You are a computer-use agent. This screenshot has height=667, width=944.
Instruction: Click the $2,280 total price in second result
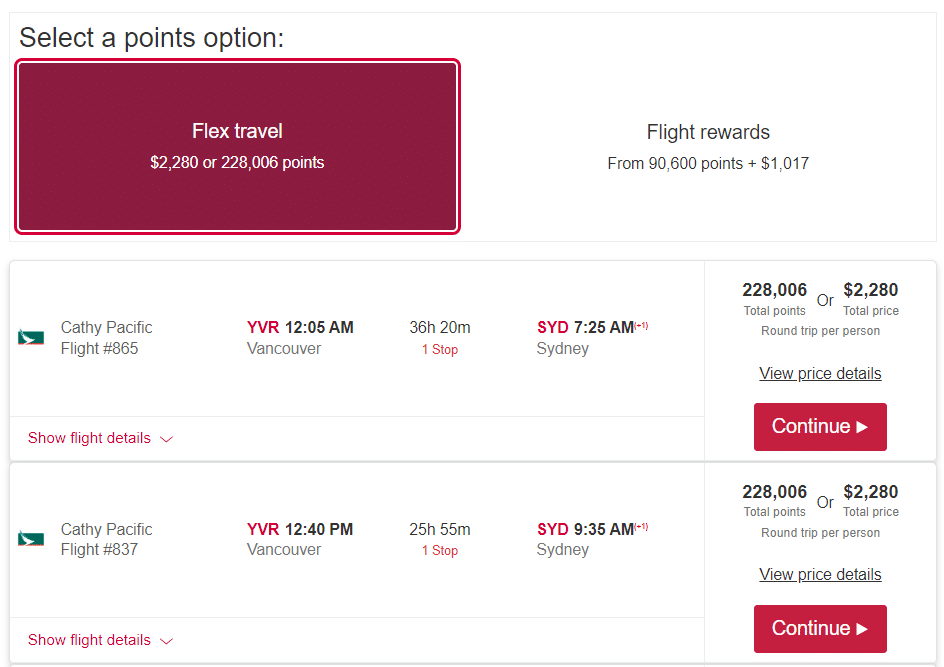point(870,492)
